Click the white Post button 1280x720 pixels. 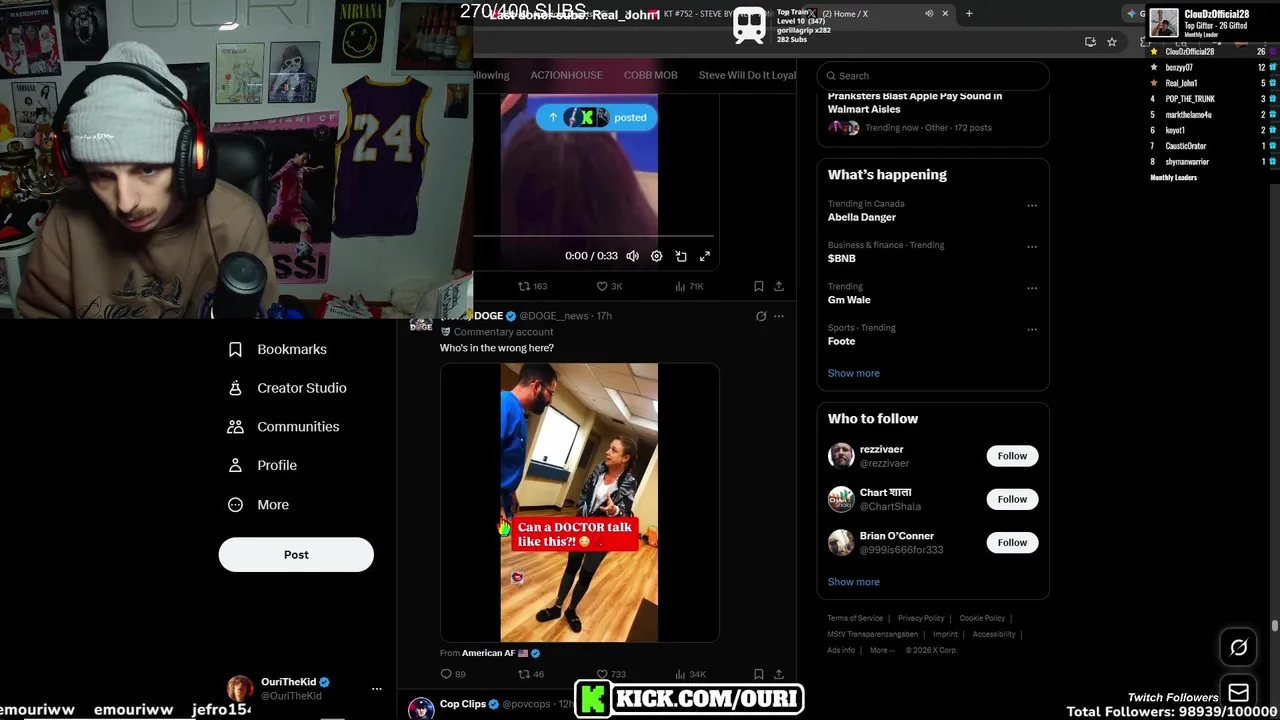point(296,555)
